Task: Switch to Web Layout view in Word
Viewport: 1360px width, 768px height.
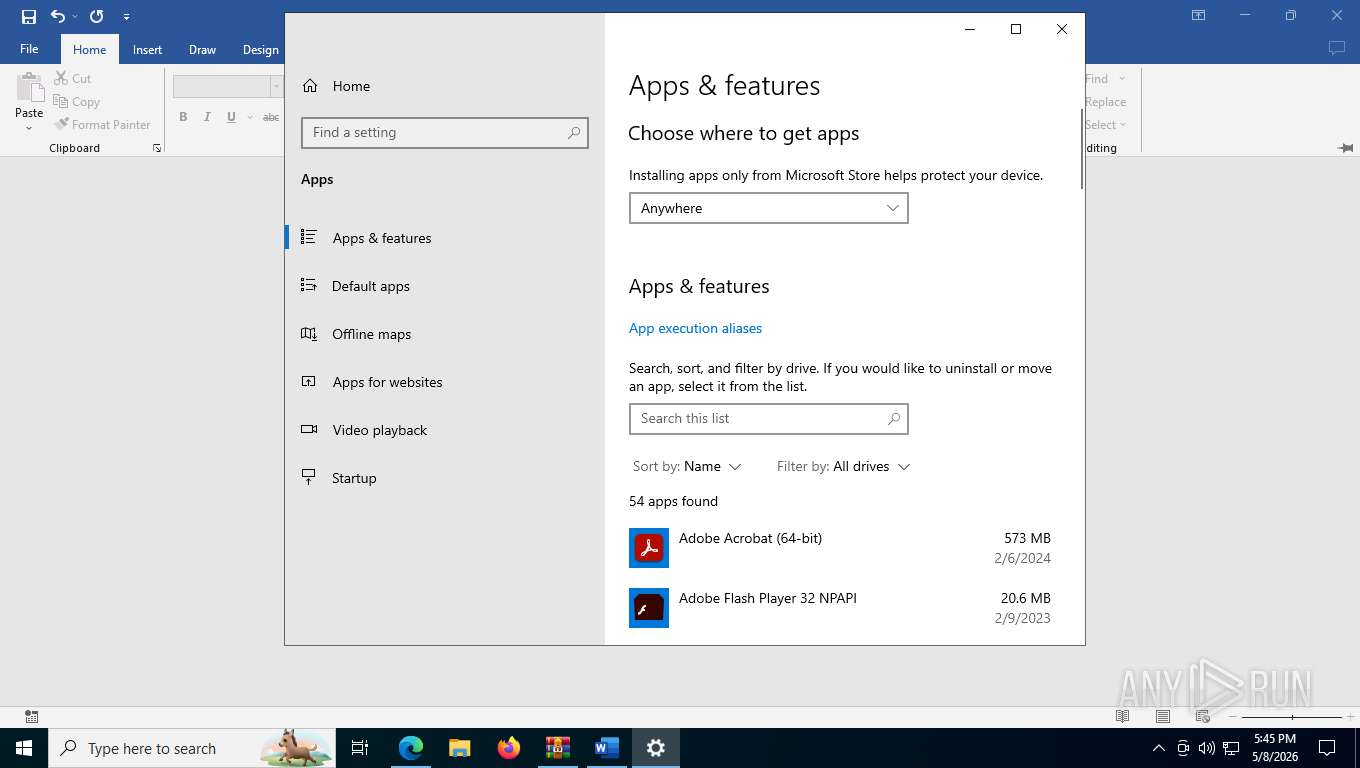Action: (1203, 716)
